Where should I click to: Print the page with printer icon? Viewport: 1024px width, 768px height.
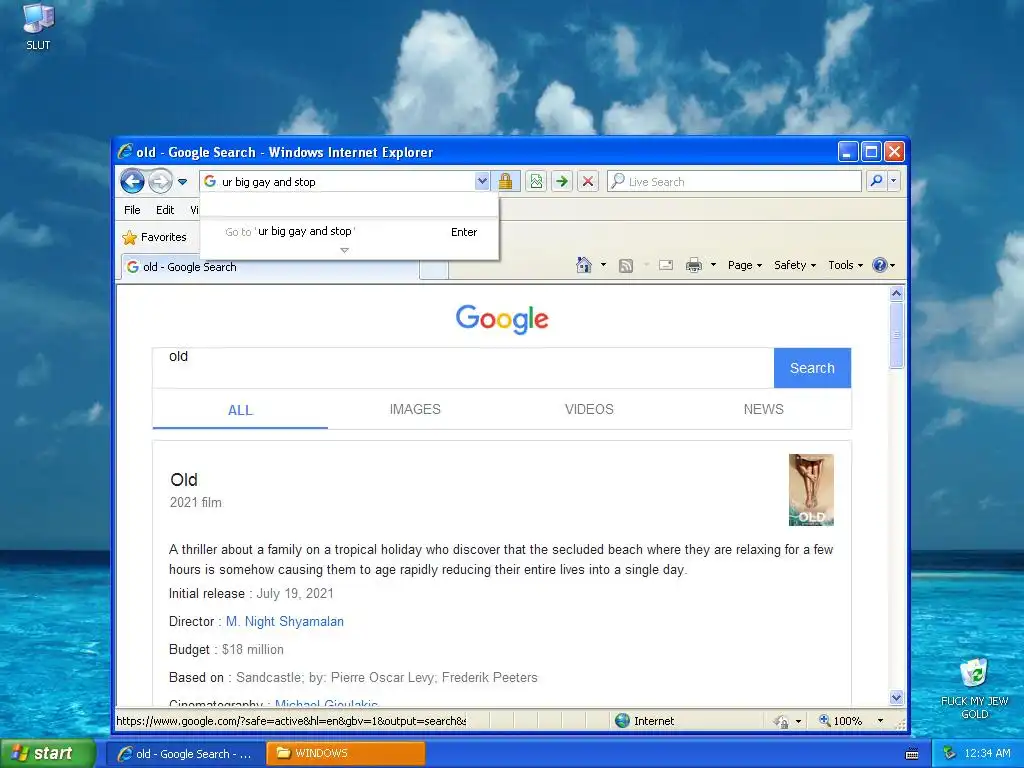[694, 265]
